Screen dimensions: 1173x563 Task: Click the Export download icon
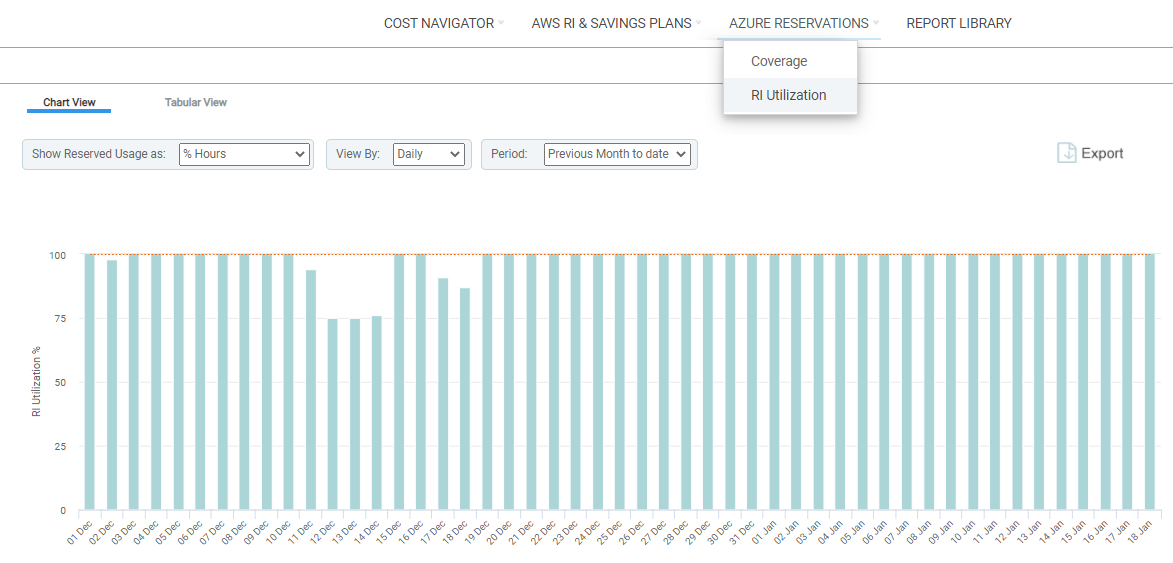(x=1067, y=153)
